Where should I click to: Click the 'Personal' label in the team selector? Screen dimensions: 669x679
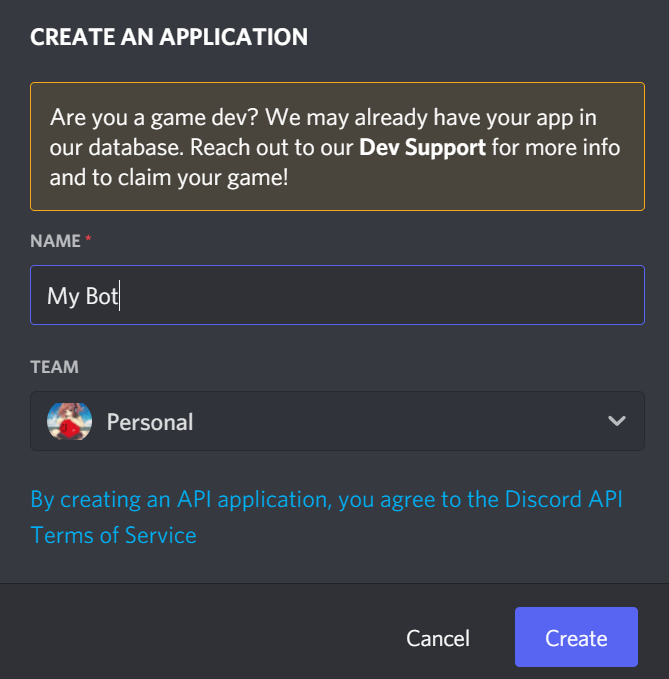pos(150,422)
